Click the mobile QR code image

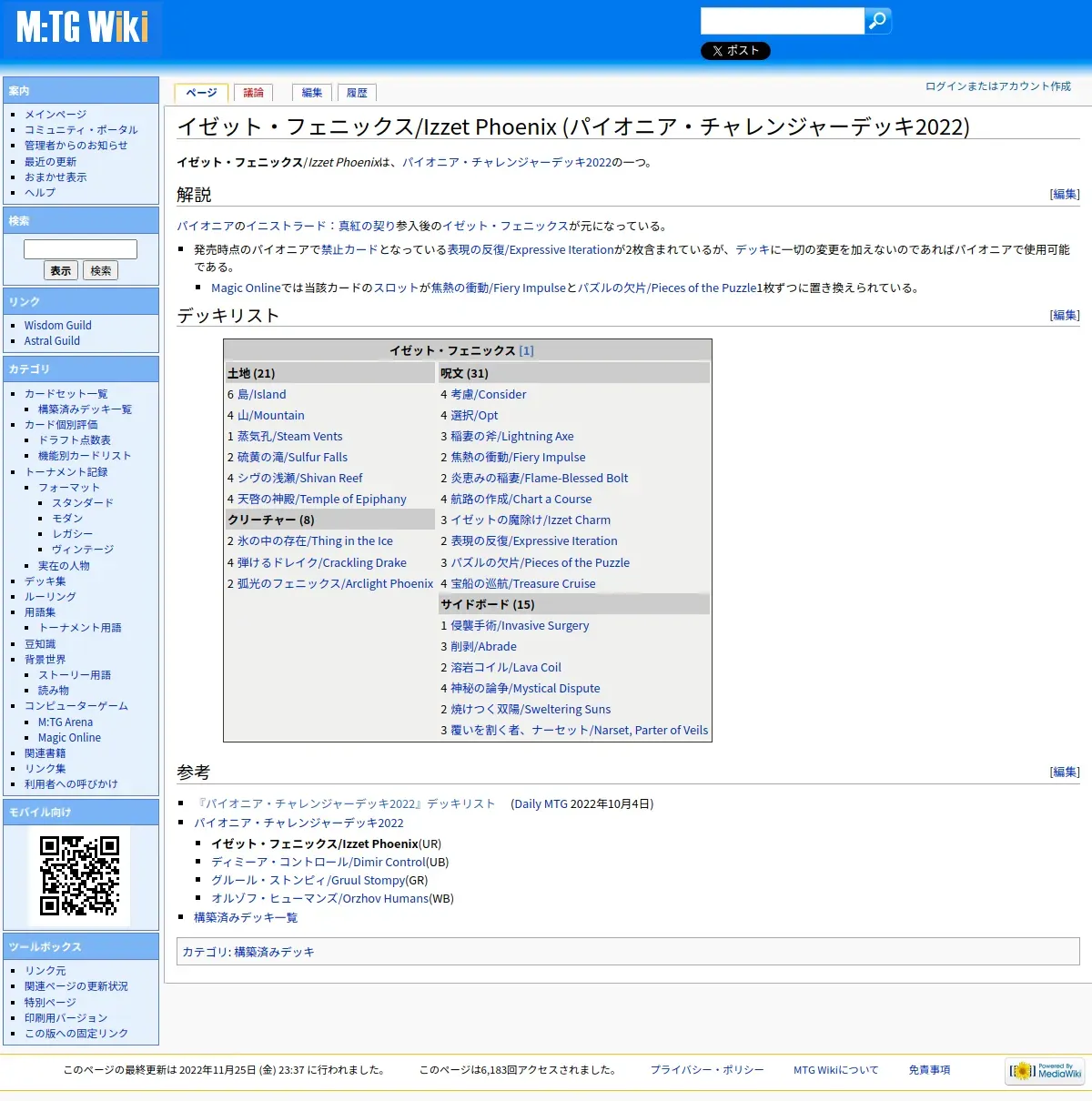(x=79, y=875)
